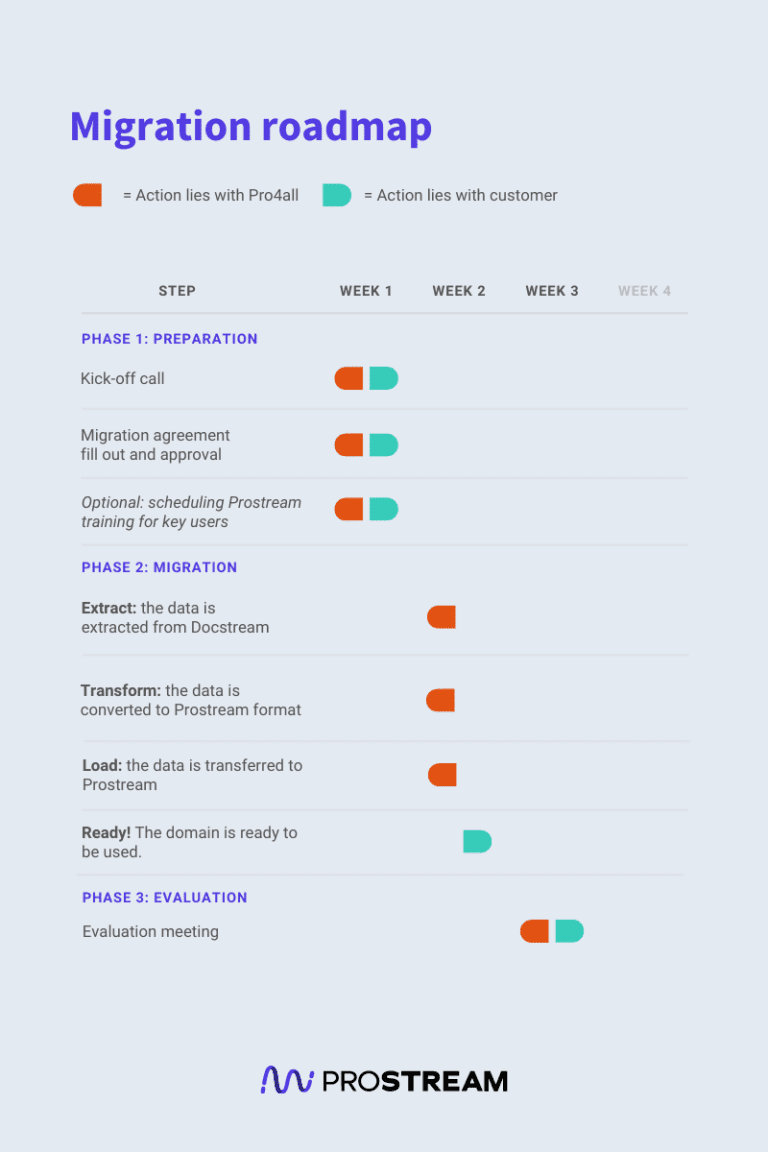Click the Phase 1: Preparation heading
The width and height of the screenshot is (768, 1152).
point(170,339)
